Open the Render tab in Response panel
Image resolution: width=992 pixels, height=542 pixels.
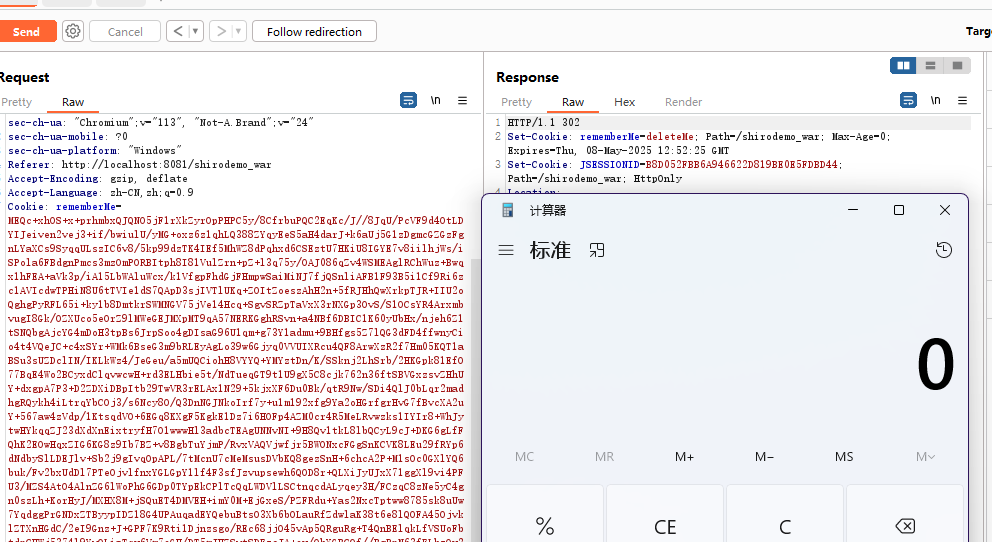point(683,102)
